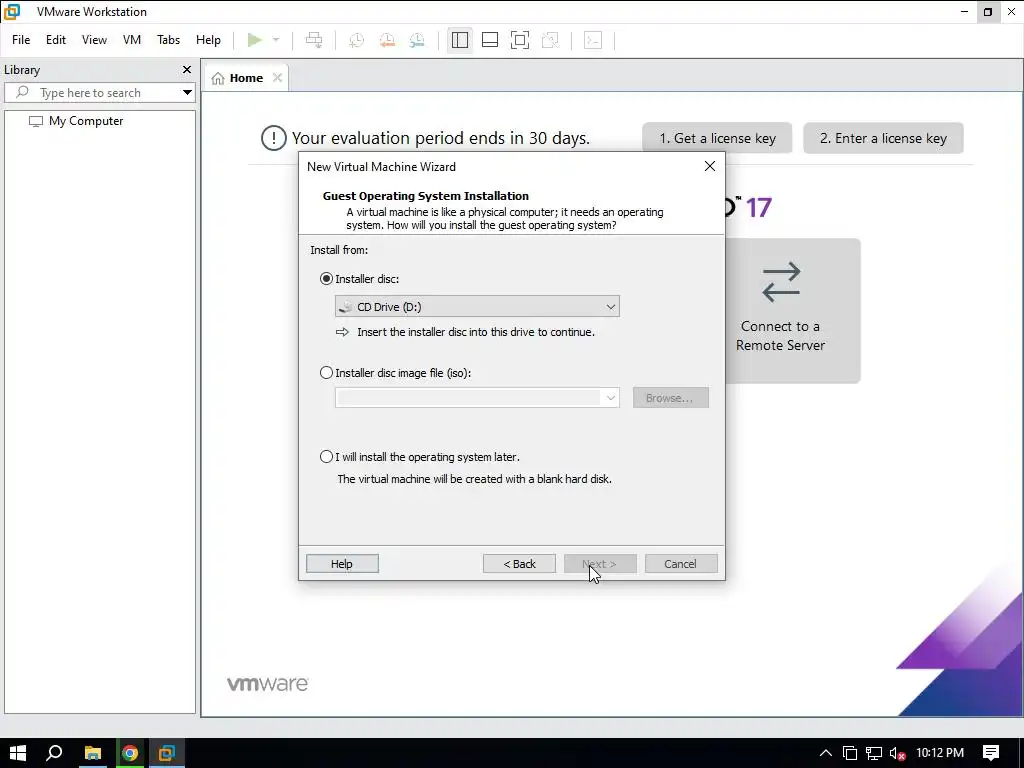Show hidden system tray icons

(x=825, y=753)
